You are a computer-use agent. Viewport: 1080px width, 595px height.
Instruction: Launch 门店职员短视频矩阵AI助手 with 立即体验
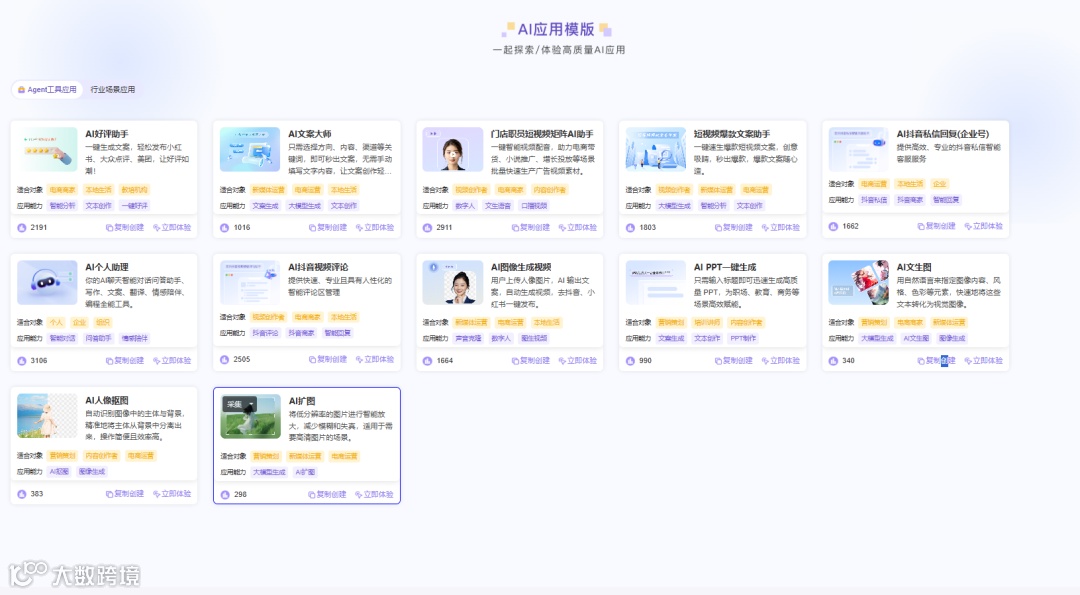pyautogui.click(x=578, y=227)
